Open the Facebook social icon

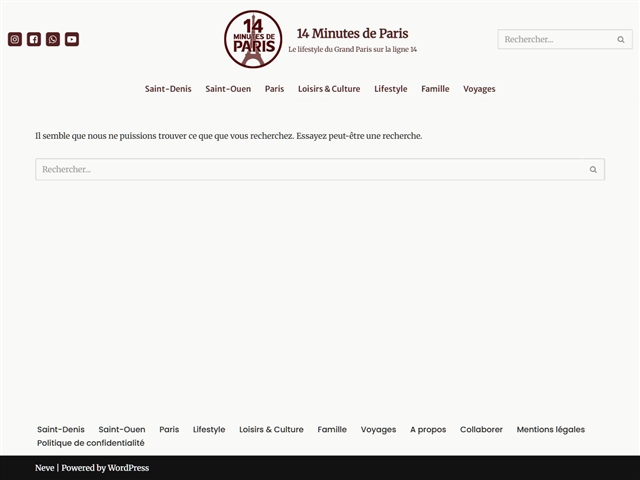coord(34,40)
